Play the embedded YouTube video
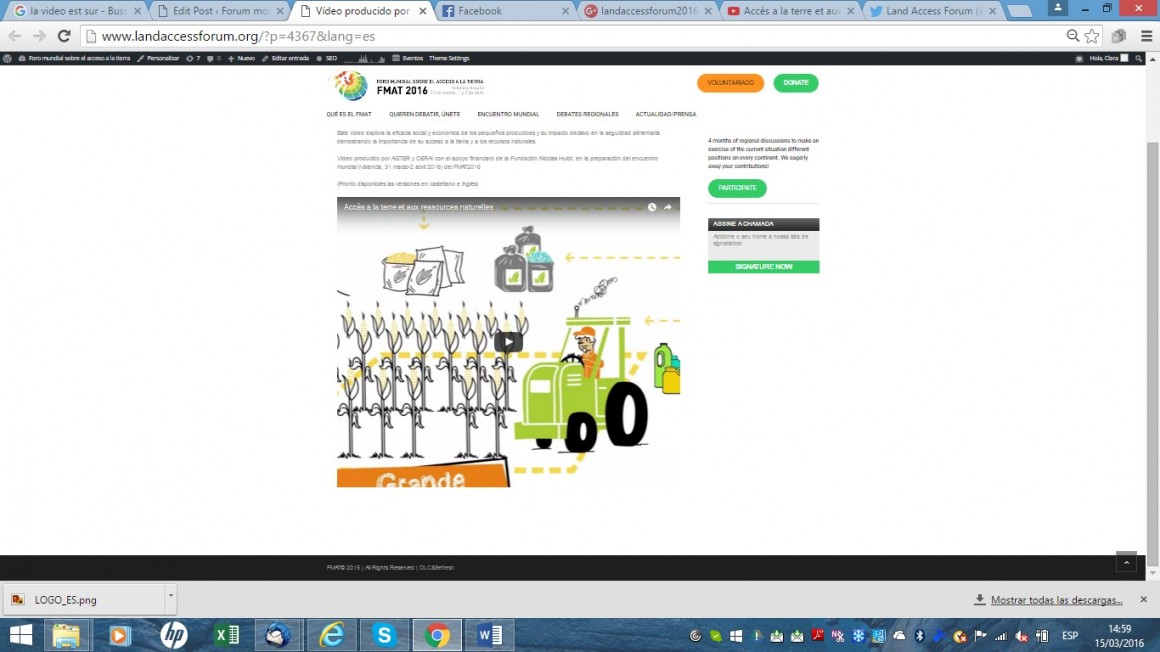The image size is (1160, 652). (x=508, y=342)
